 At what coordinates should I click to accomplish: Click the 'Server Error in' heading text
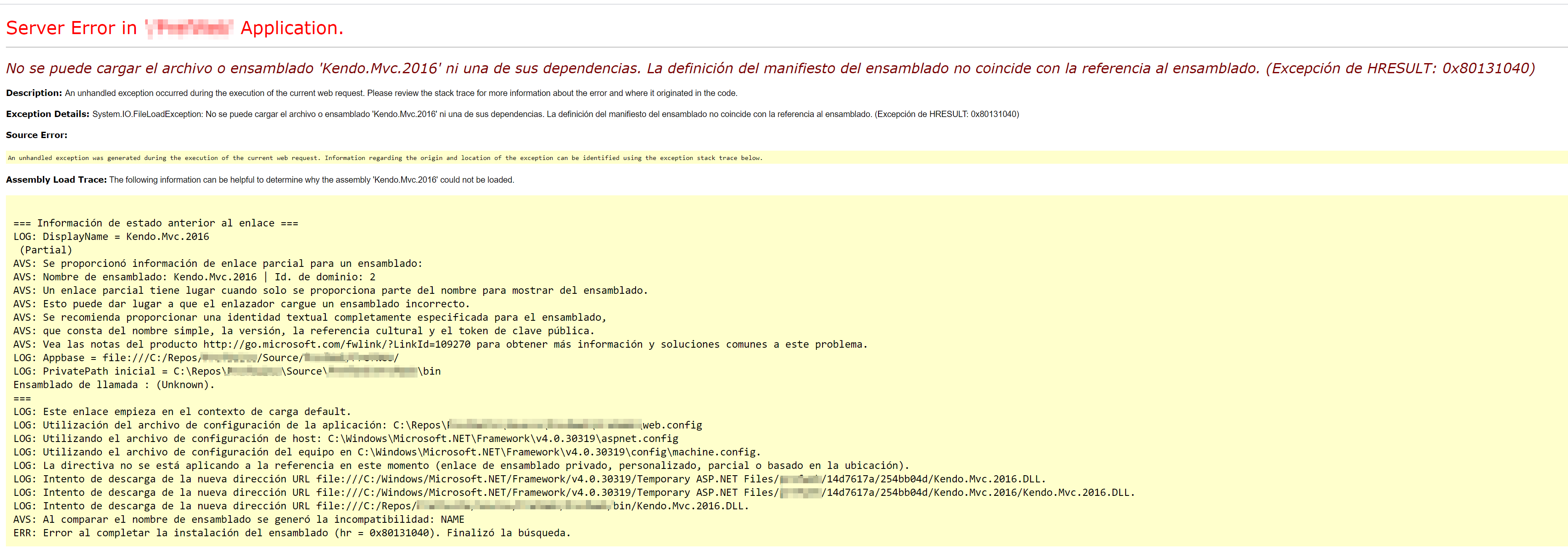click(71, 28)
